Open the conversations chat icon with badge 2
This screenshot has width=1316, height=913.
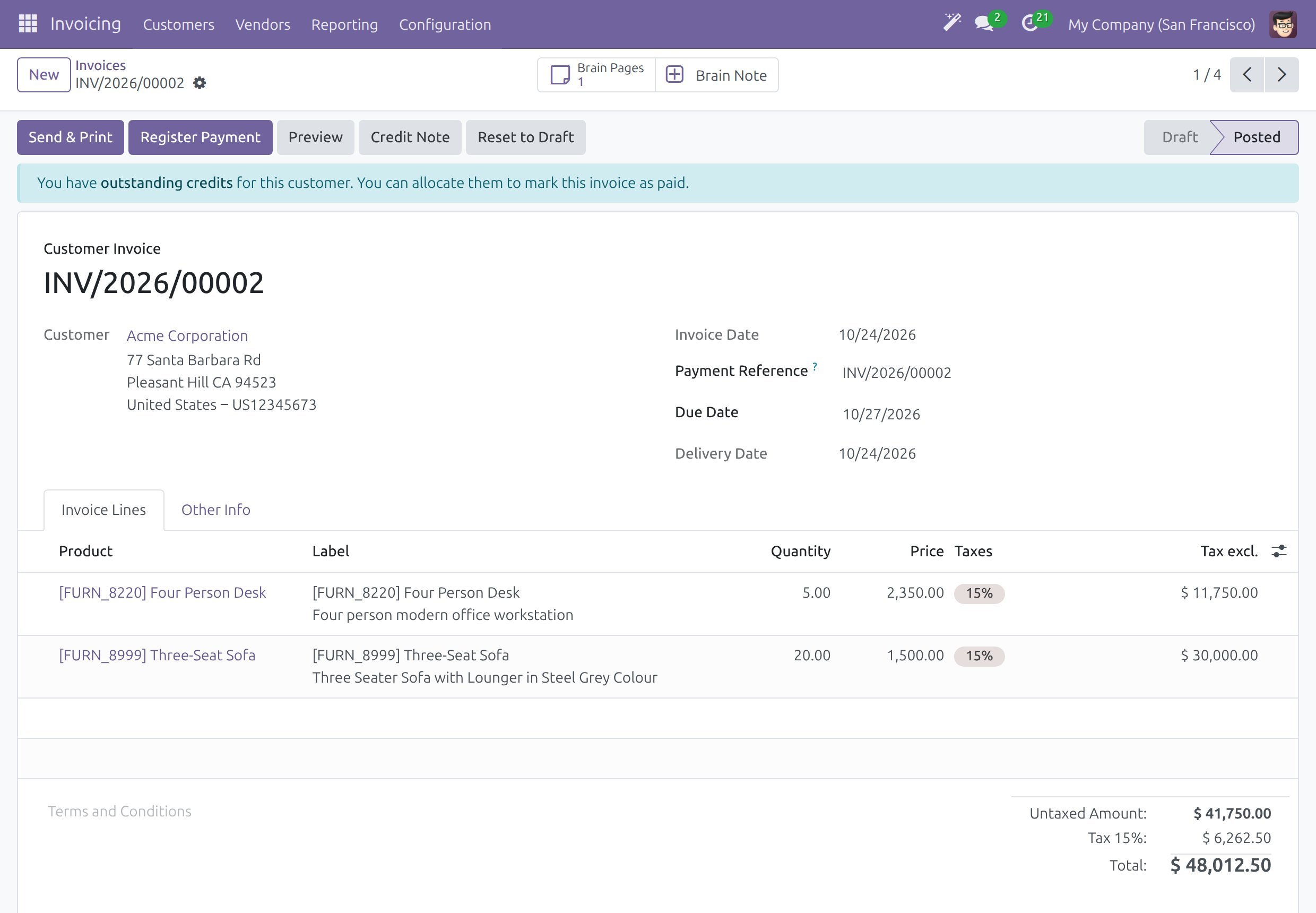click(989, 23)
